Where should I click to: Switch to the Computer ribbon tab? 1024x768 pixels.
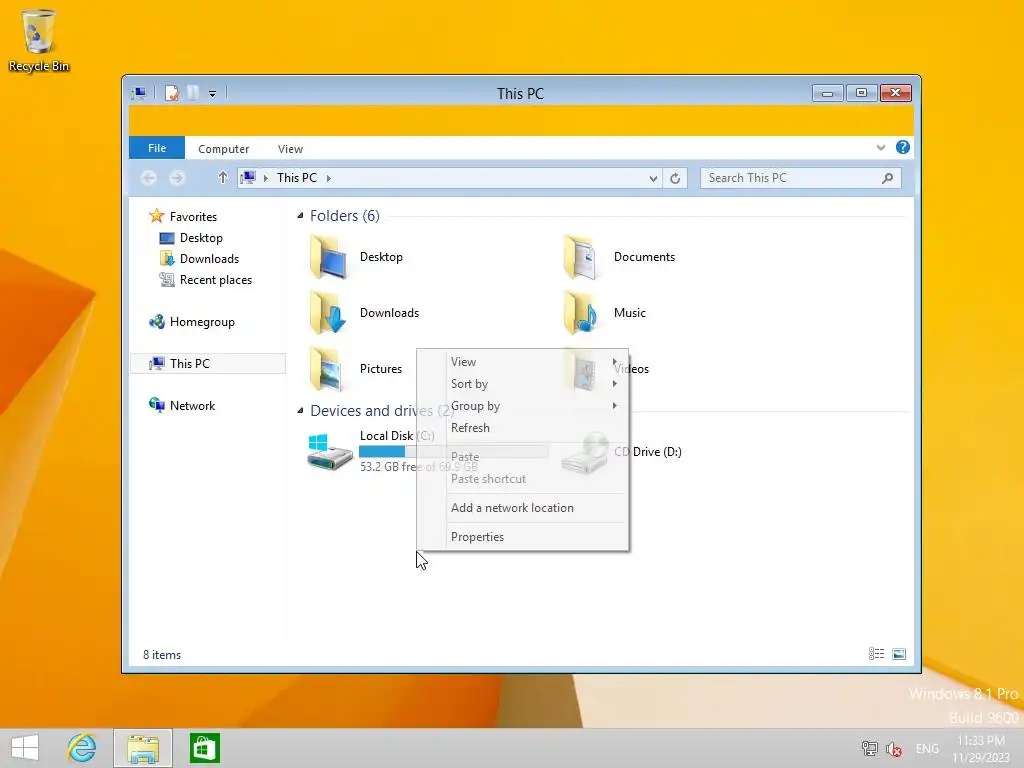(x=223, y=149)
